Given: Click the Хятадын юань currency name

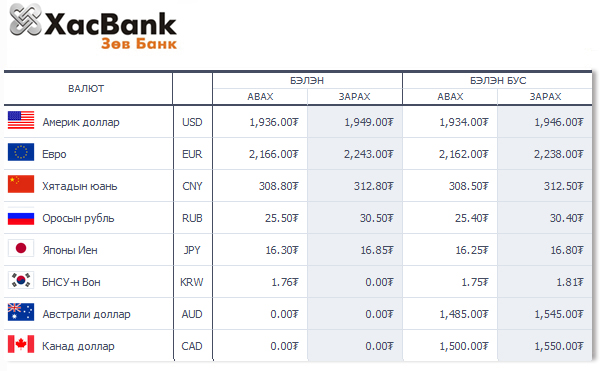Looking at the screenshot, I should 79,186.
